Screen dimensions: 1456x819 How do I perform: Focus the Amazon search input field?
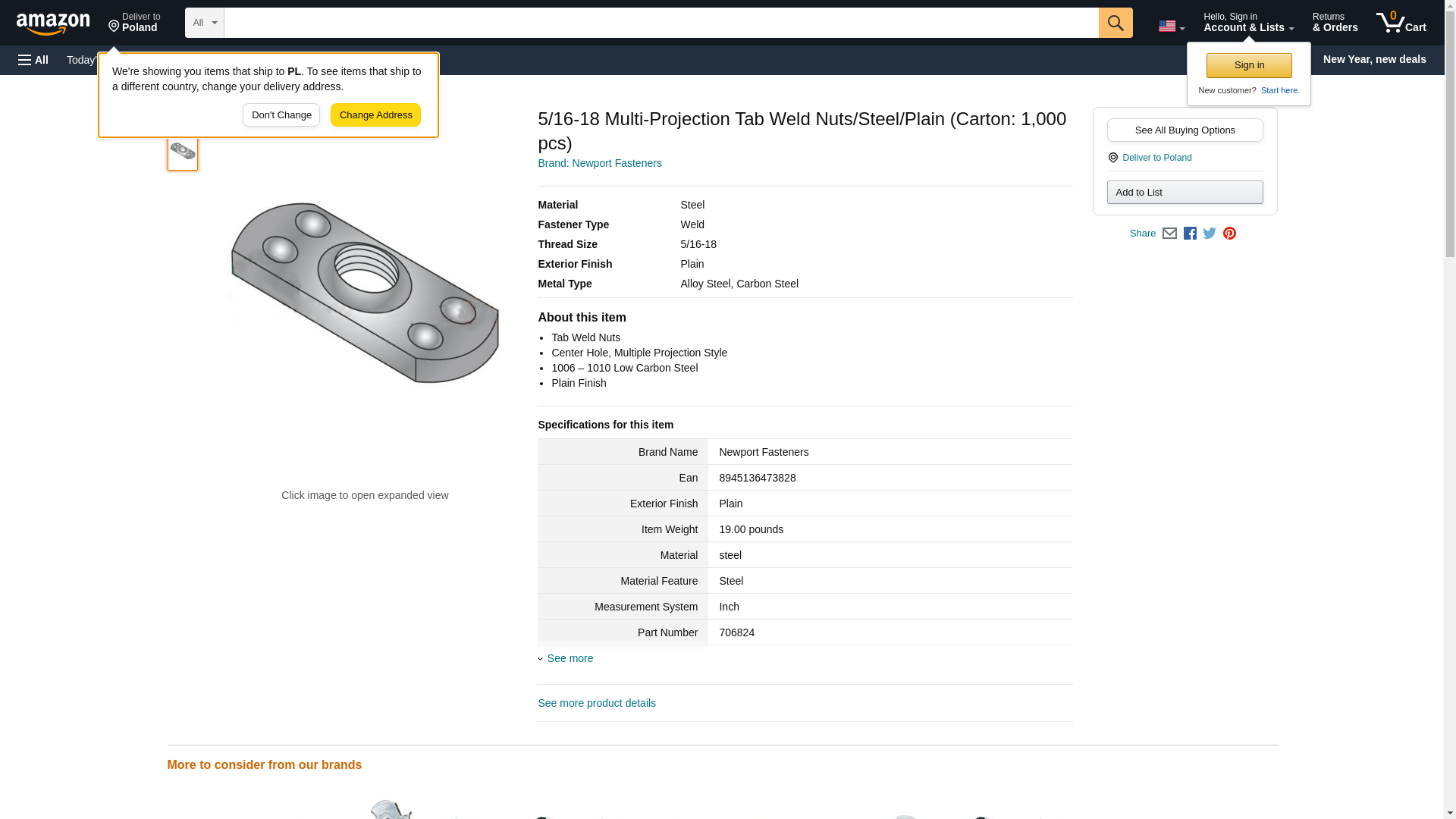pos(661,23)
